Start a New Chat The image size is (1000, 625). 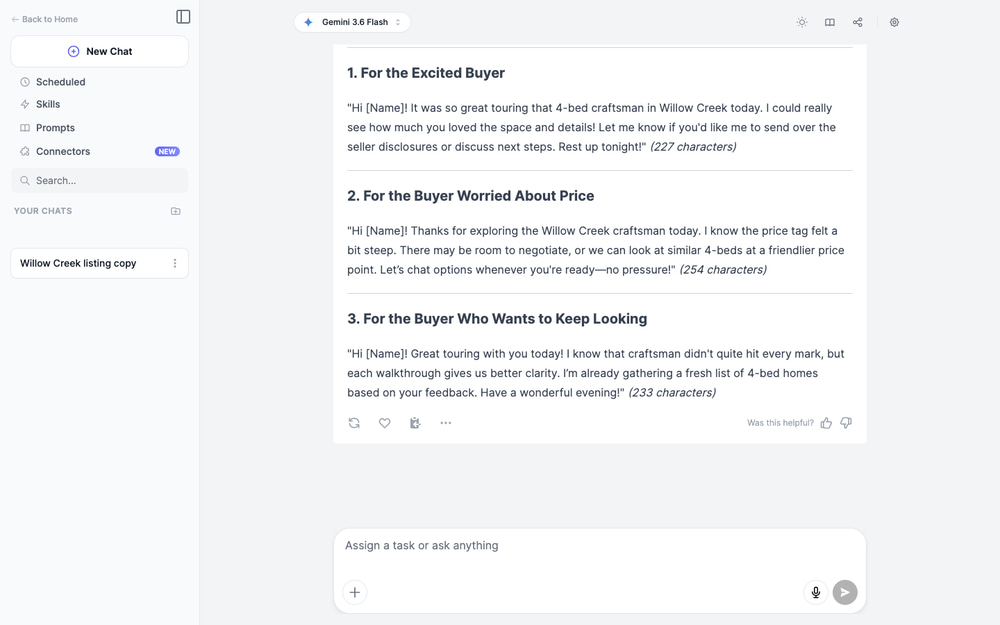point(99,51)
